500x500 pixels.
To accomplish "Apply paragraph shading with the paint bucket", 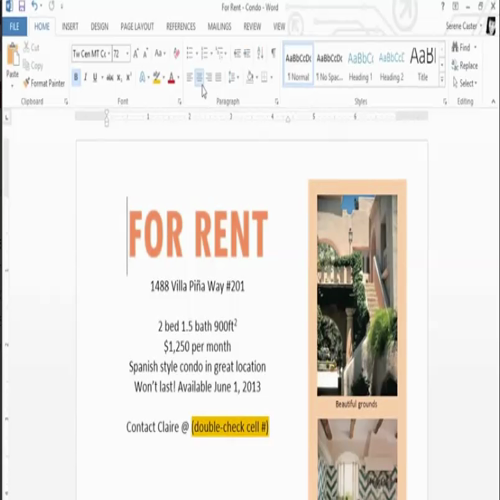I will (250, 77).
